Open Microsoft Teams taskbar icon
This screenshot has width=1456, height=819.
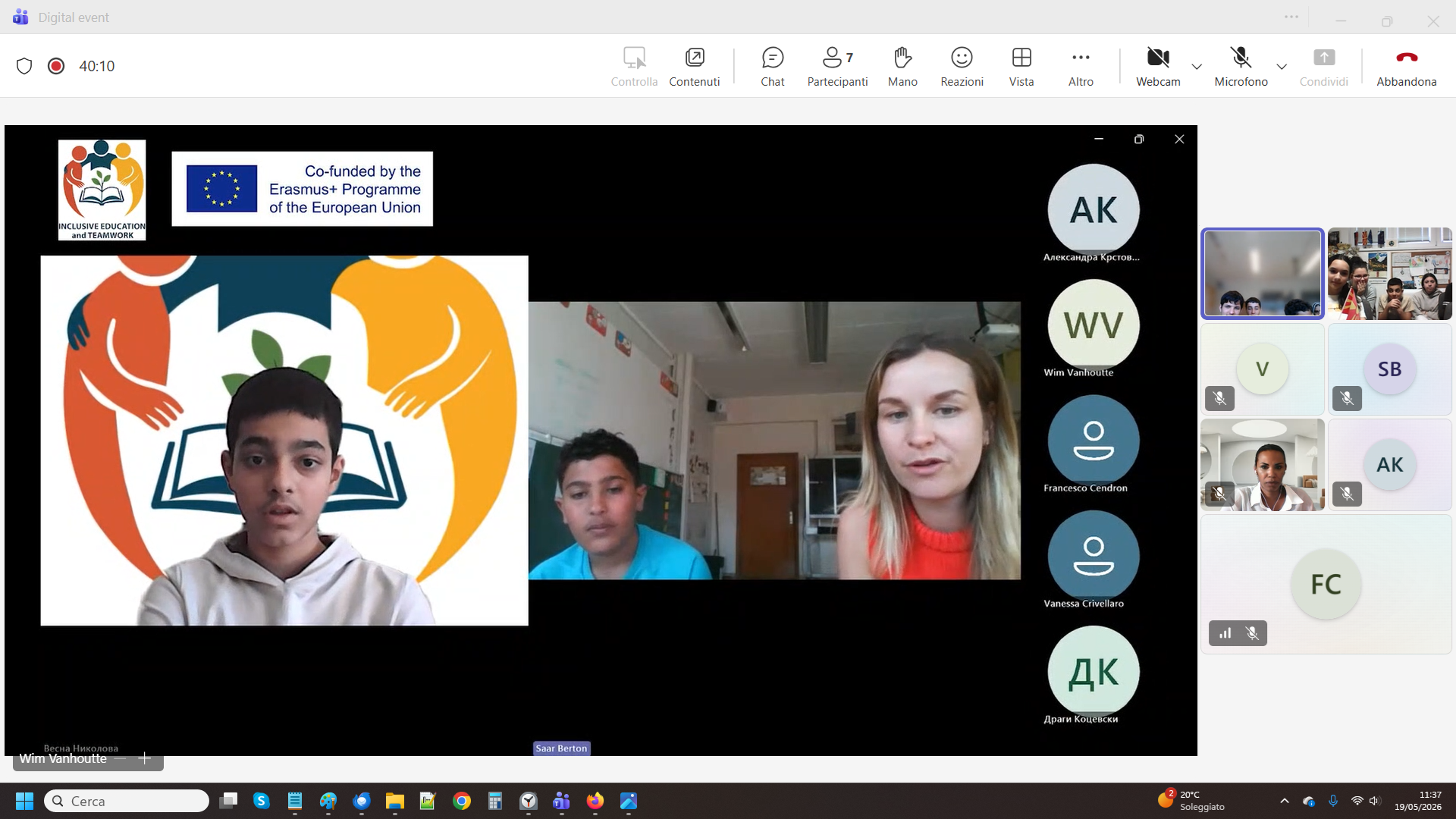(x=562, y=801)
